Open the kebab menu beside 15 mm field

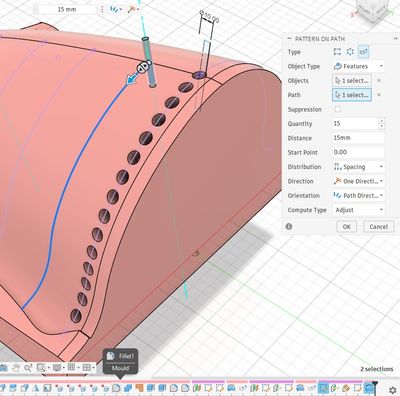102,9
